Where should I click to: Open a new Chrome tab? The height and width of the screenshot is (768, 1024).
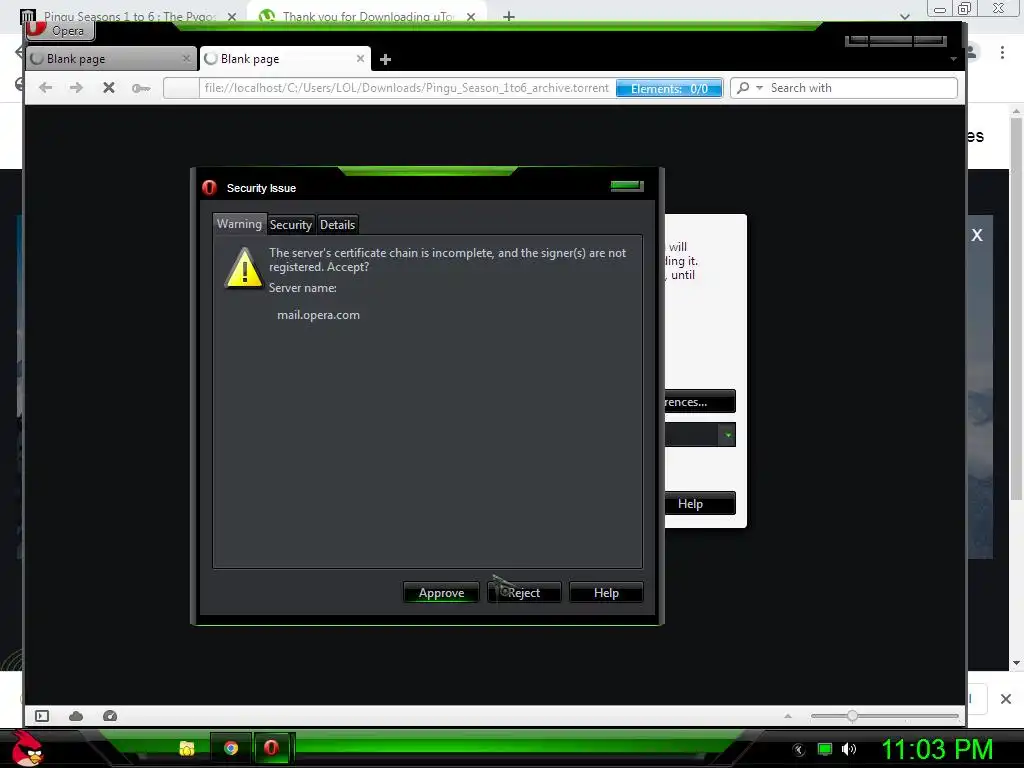pyautogui.click(x=509, y=17)
